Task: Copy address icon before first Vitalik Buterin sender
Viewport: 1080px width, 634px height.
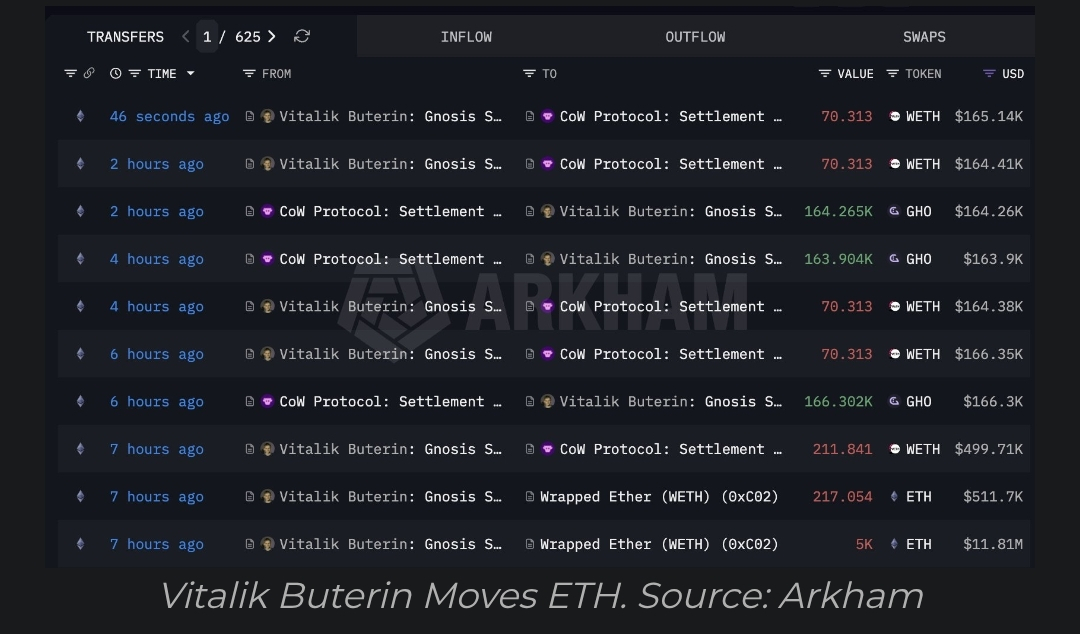Action: [250, 117]
